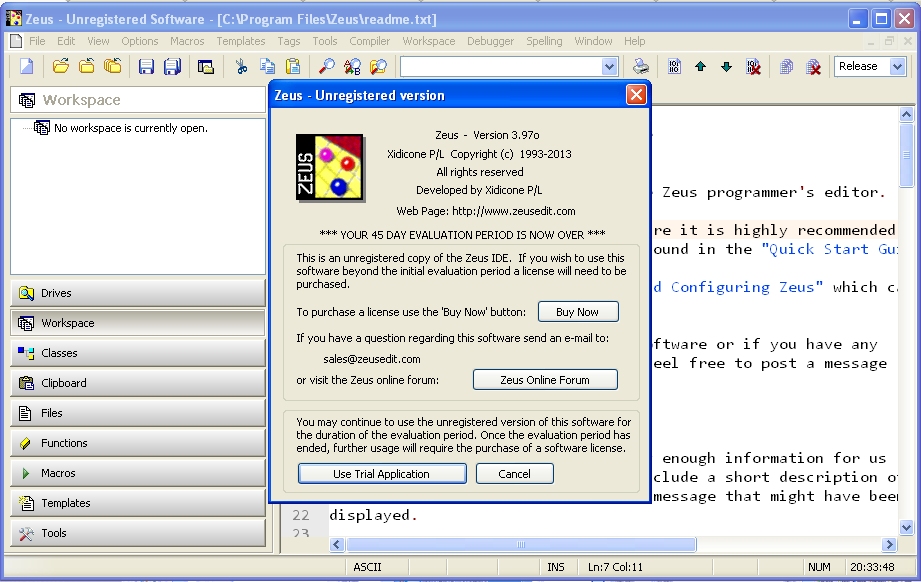Click the search text input field in toolbar
921x582 pixels.
click(x=501, y=67)
